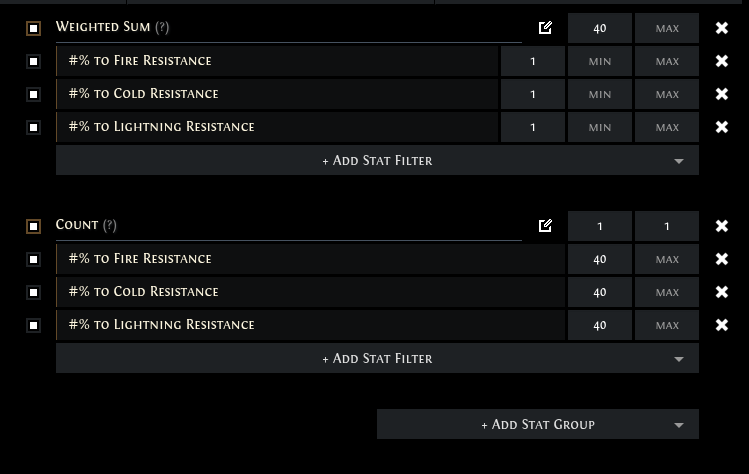The image size is (749, 474).
Task: Expand the Add Stat Group dropdown
Action: [x=538, y=424]
